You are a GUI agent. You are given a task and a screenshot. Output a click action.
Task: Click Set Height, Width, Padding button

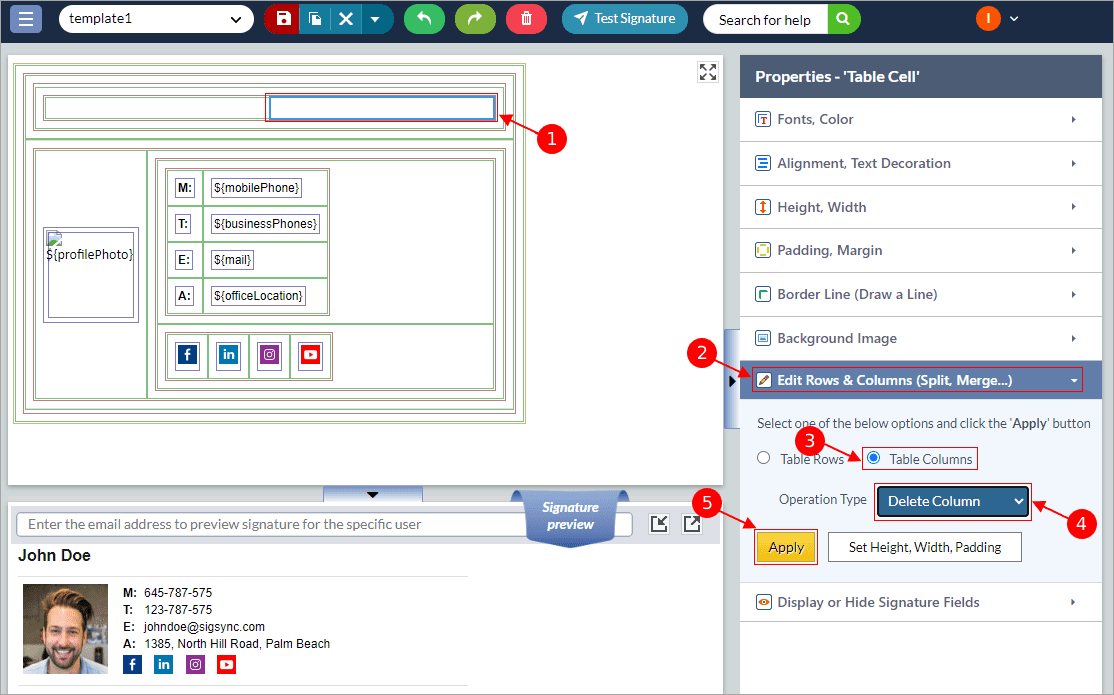(924, 547)
